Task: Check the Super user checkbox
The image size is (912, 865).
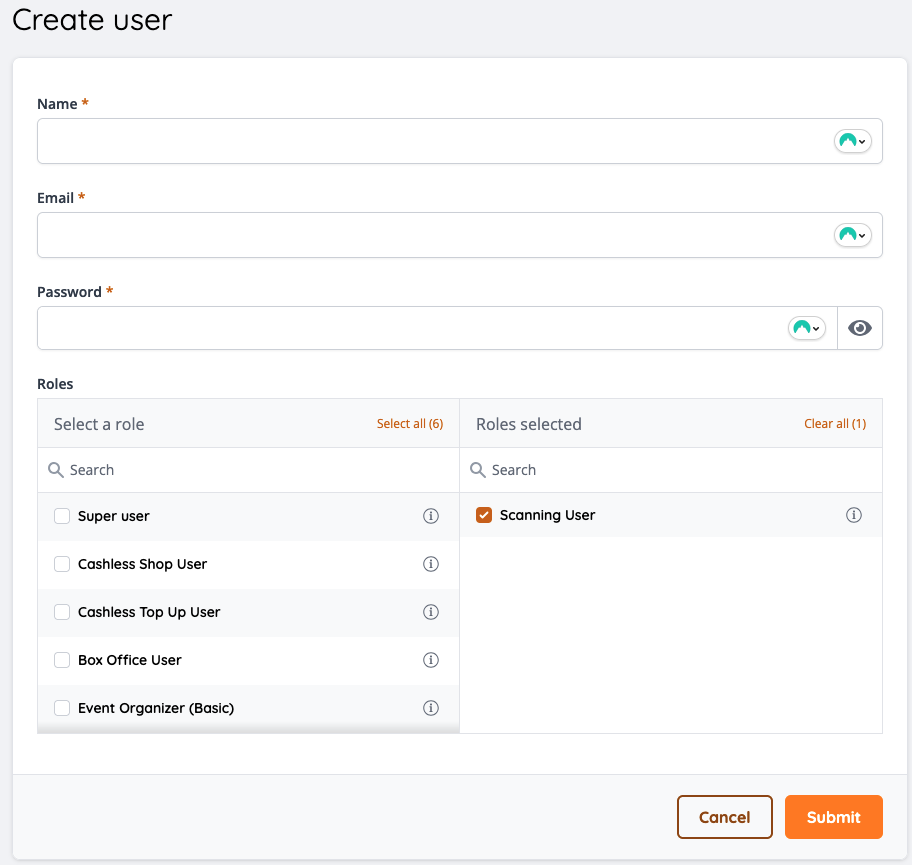Action: point(62,516)
